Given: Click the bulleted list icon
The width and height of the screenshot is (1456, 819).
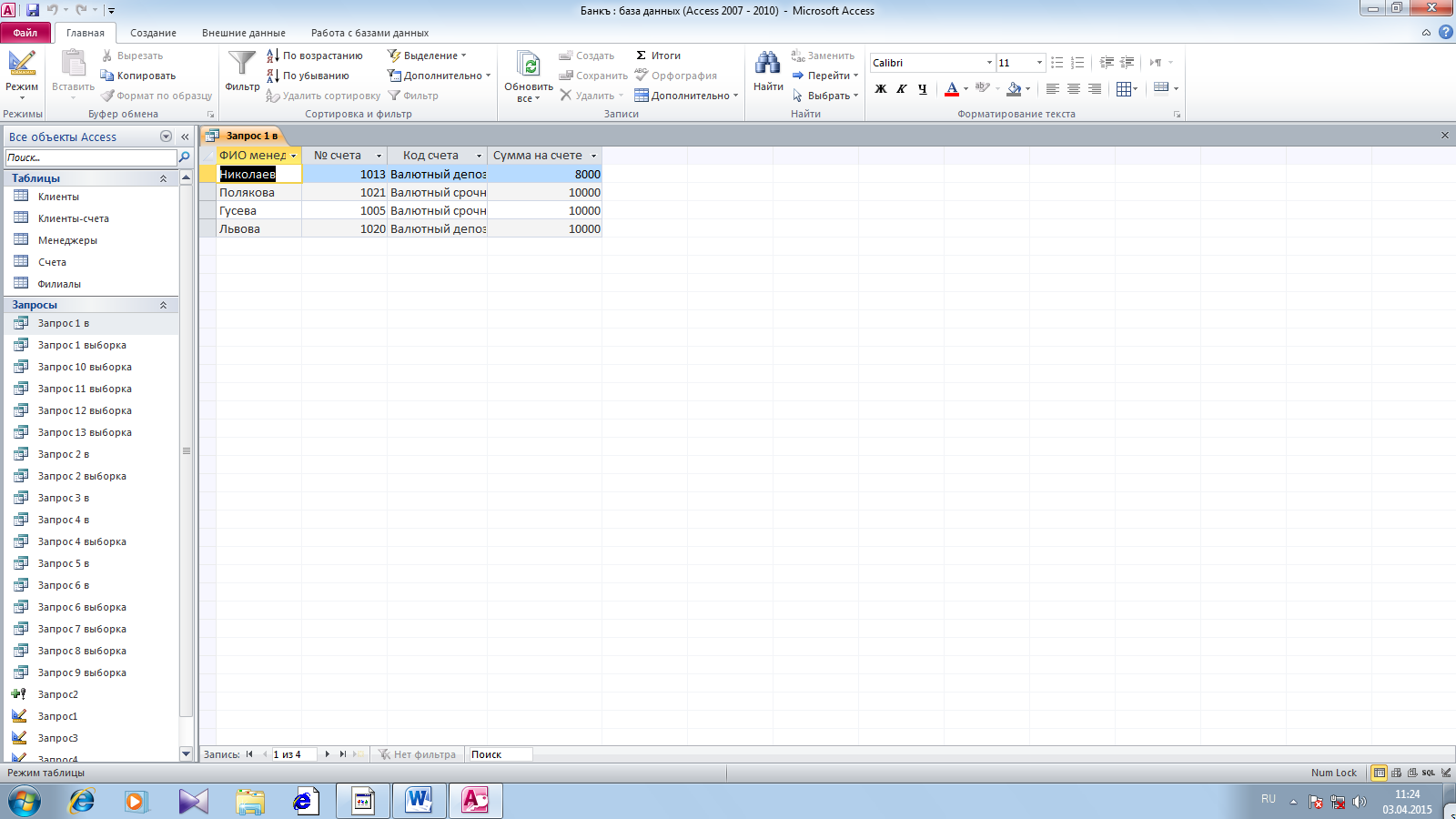Looking at the screenshot, I should click(x=1057, y=63).
